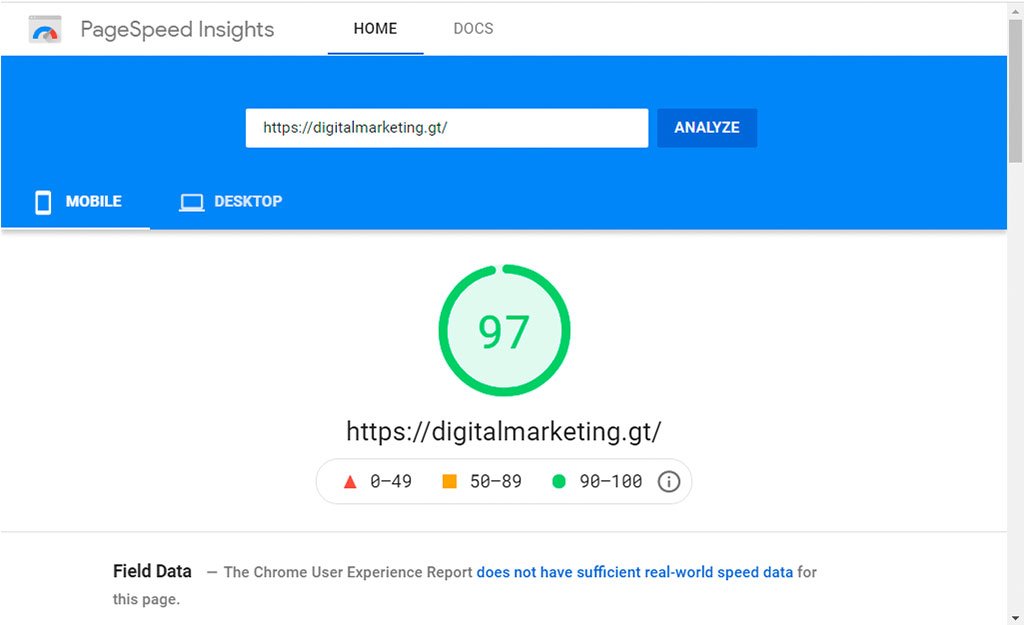Click the 0–49 range label
This screenshot has width=1024, height=625.
pyautogui.click(x=391, y=482)
